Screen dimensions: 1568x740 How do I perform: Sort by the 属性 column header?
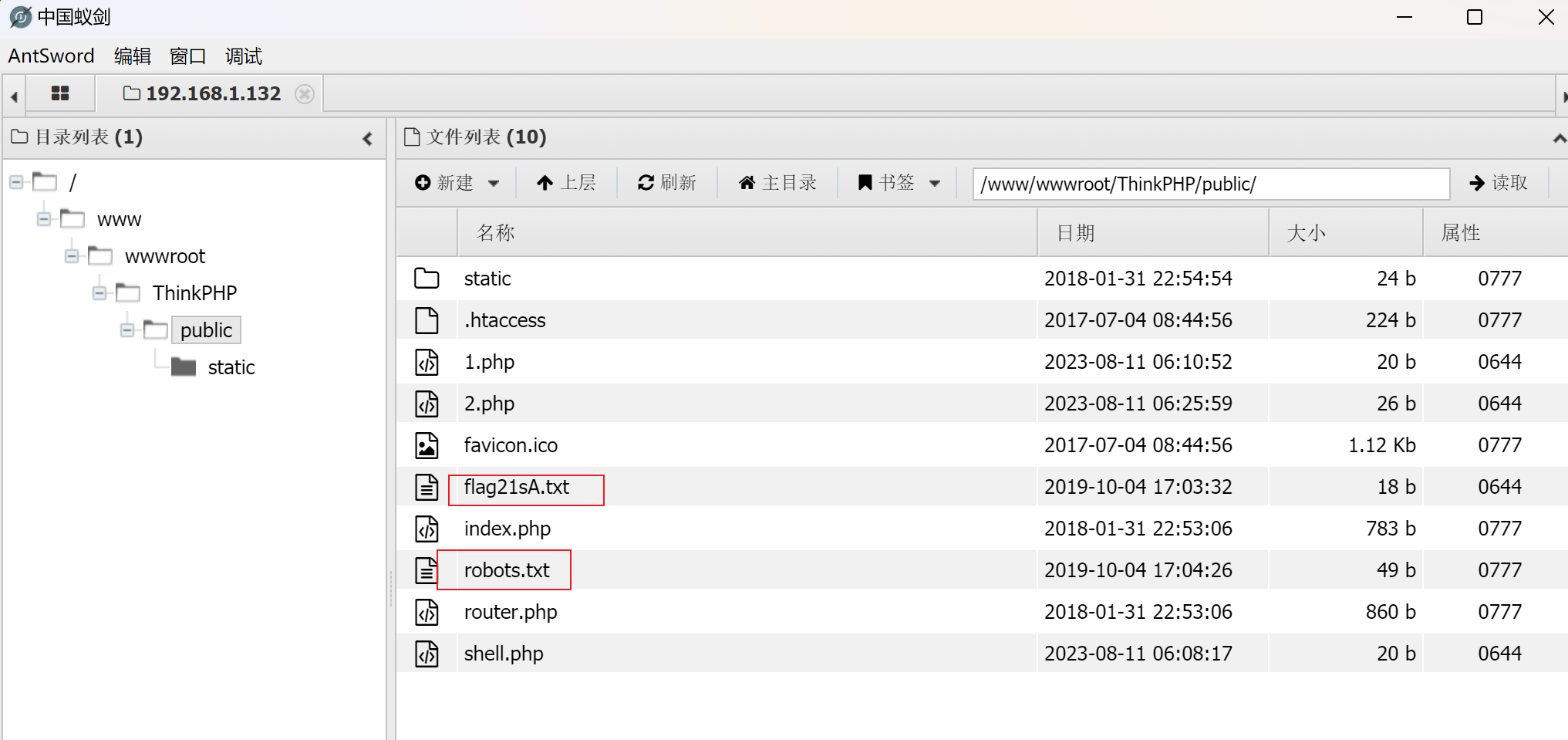[x=1496, y=233]
